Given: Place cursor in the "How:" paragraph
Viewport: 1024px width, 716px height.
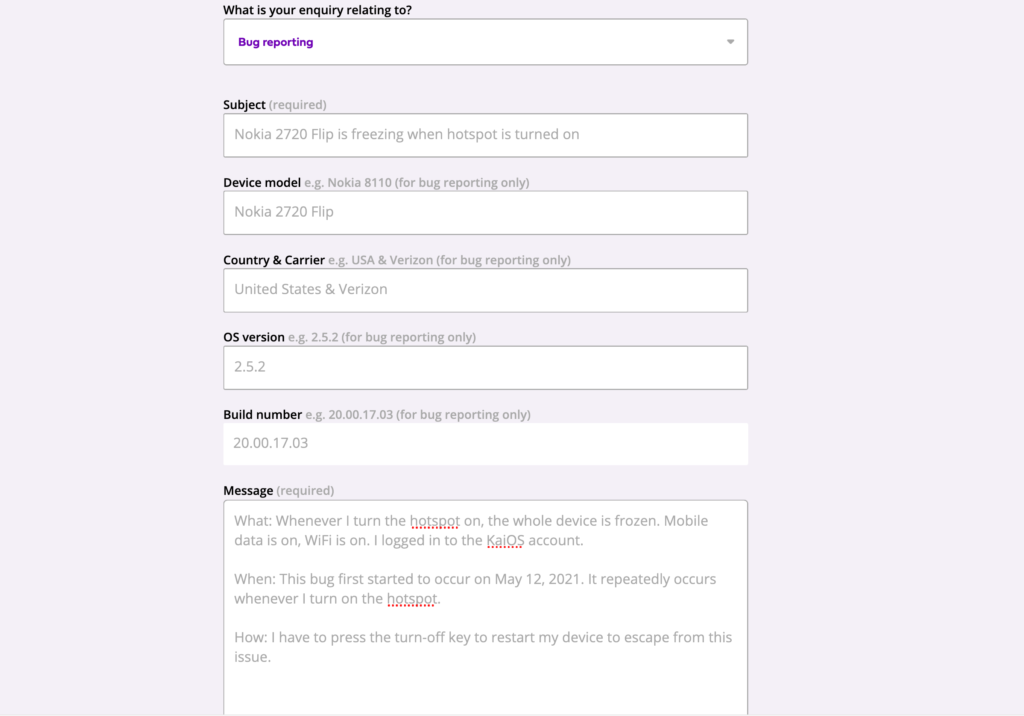Looking at the screenshot, I should click(483, 647).
